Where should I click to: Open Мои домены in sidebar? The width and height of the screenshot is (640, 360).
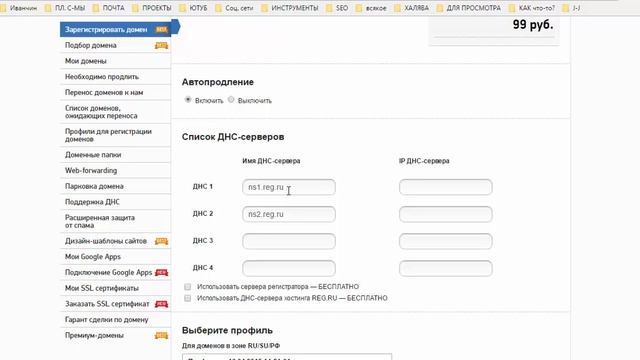click(x=116, y=61)
